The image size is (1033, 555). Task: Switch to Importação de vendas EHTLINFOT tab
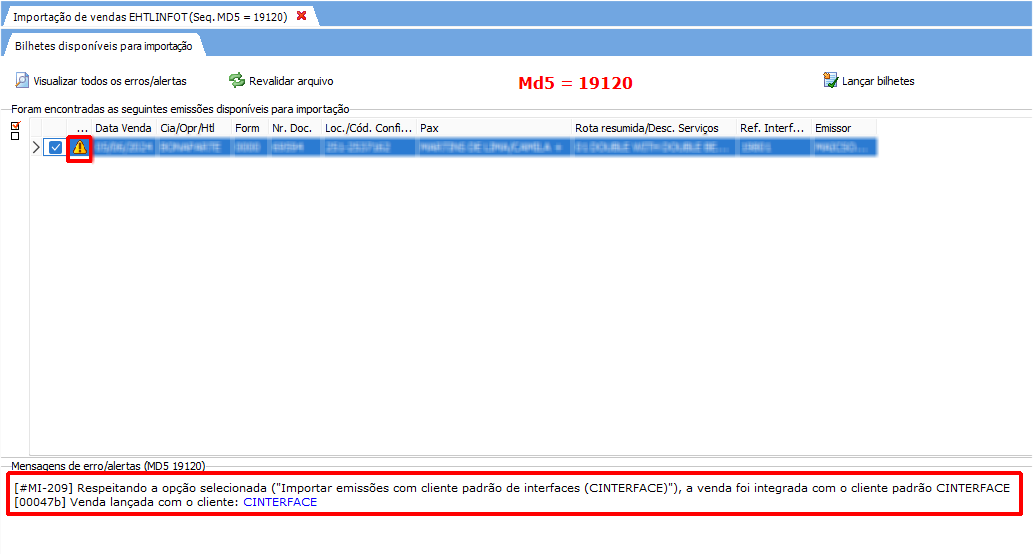coord(150,17)
